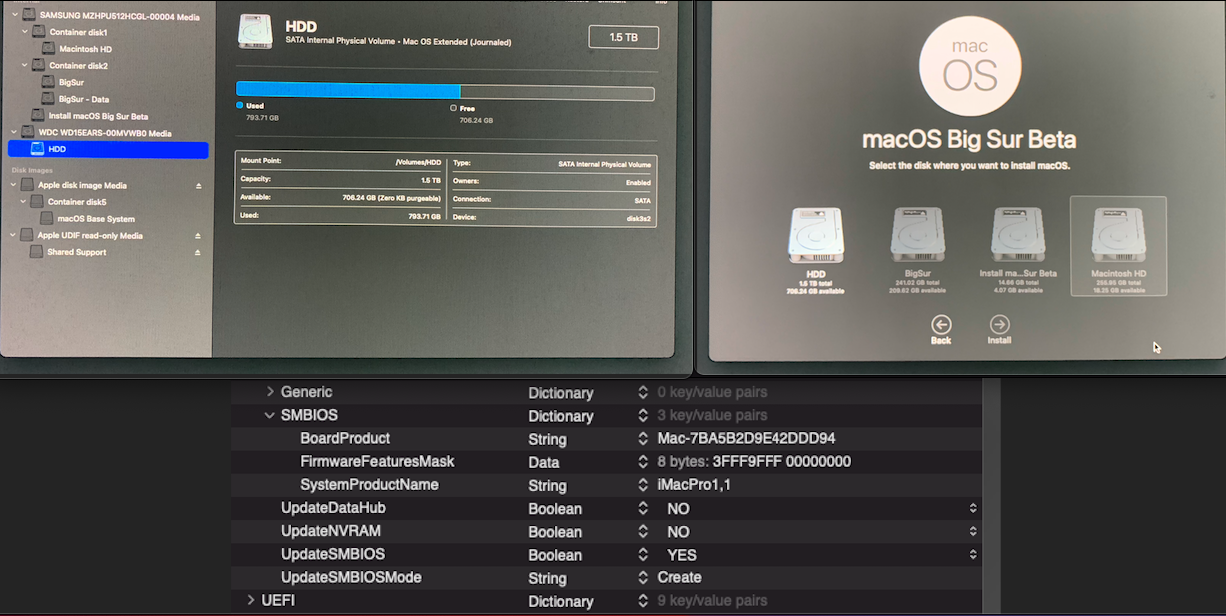Change the type selector for SystemProductName
The image size is (1226, 616).
(643, 485)
